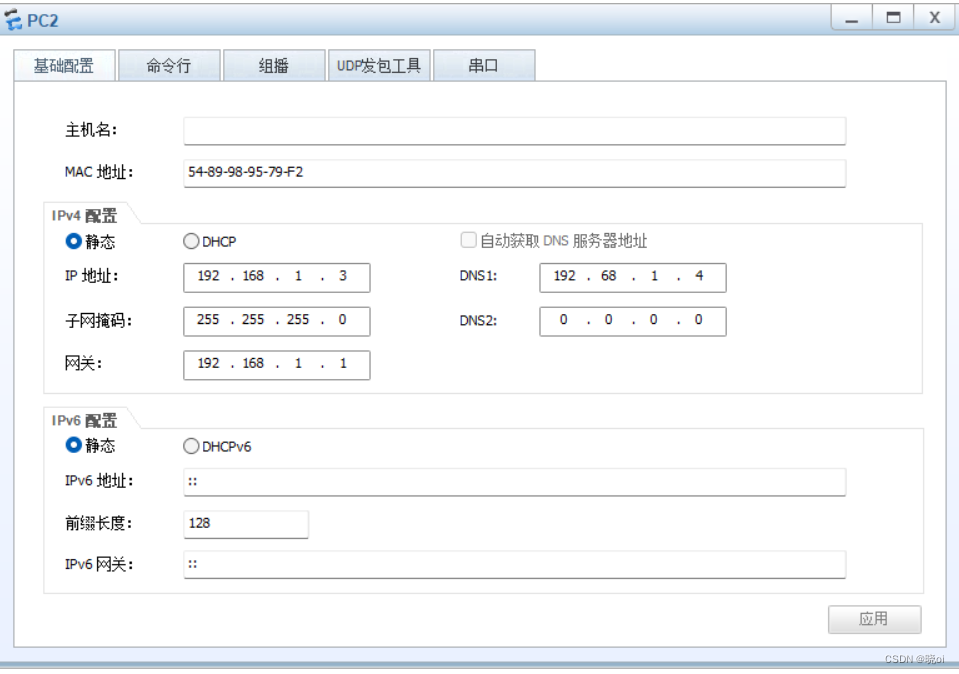Click the IP 地址 field 192.168.1.3
Viewport: 959px width, 674px height.
point(276,278)
